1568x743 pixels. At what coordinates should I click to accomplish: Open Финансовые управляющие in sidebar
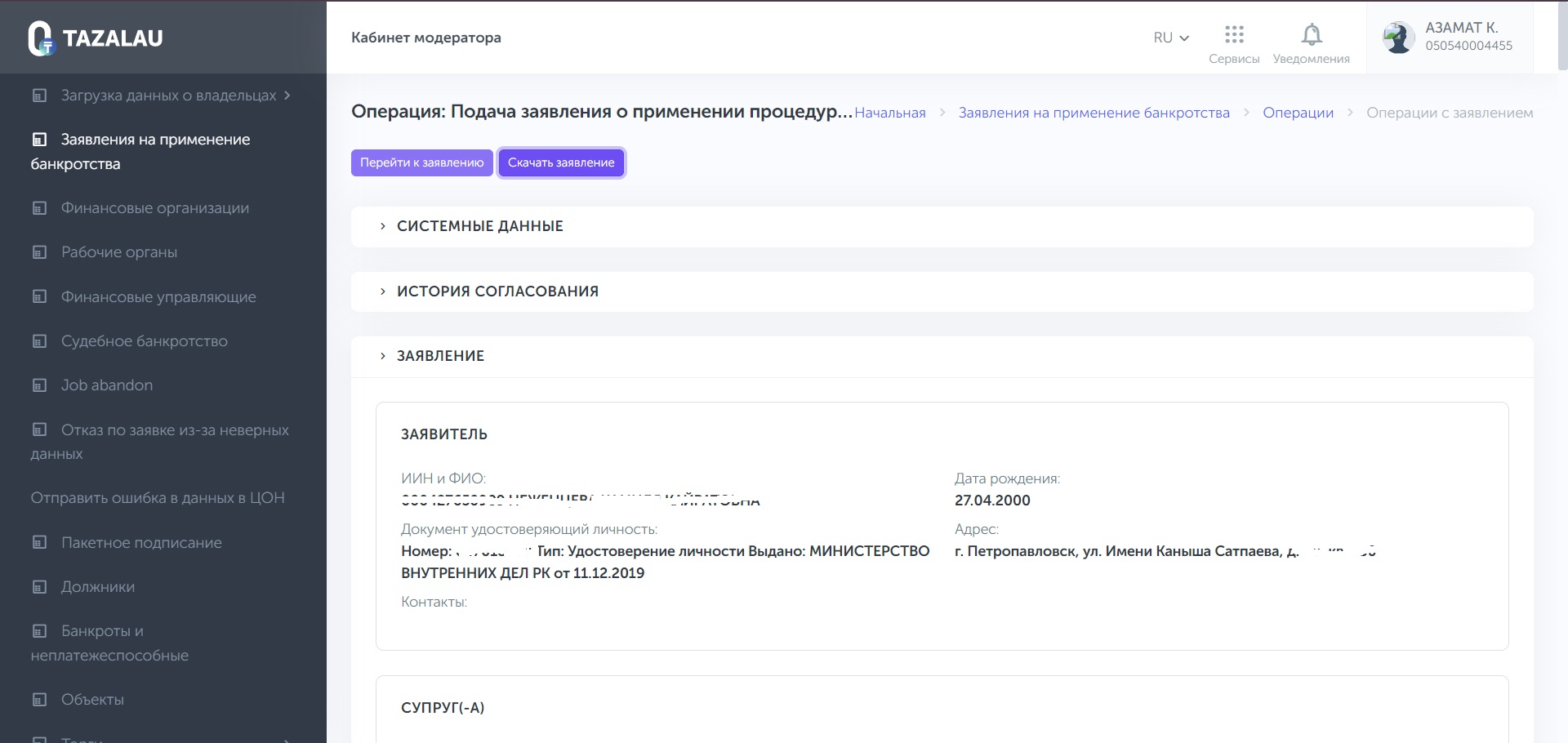pos(158,297)
